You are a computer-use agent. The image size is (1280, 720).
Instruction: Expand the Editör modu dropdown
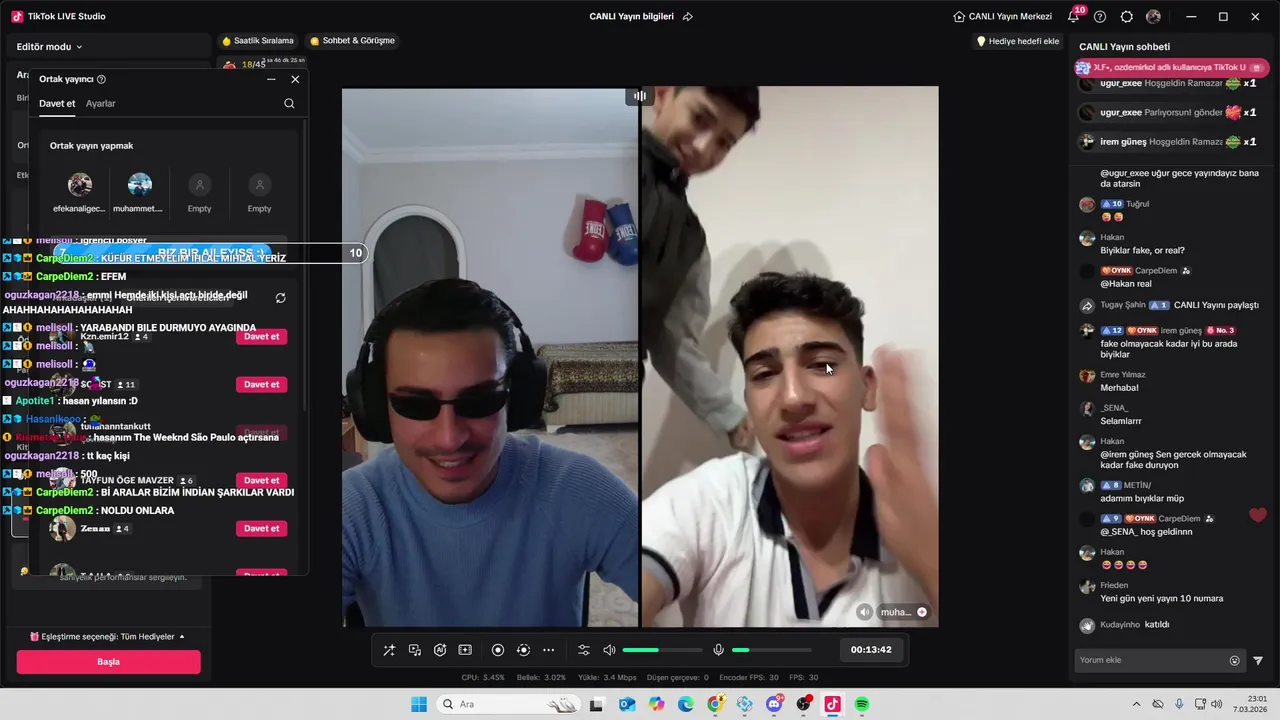coord(49,47)
